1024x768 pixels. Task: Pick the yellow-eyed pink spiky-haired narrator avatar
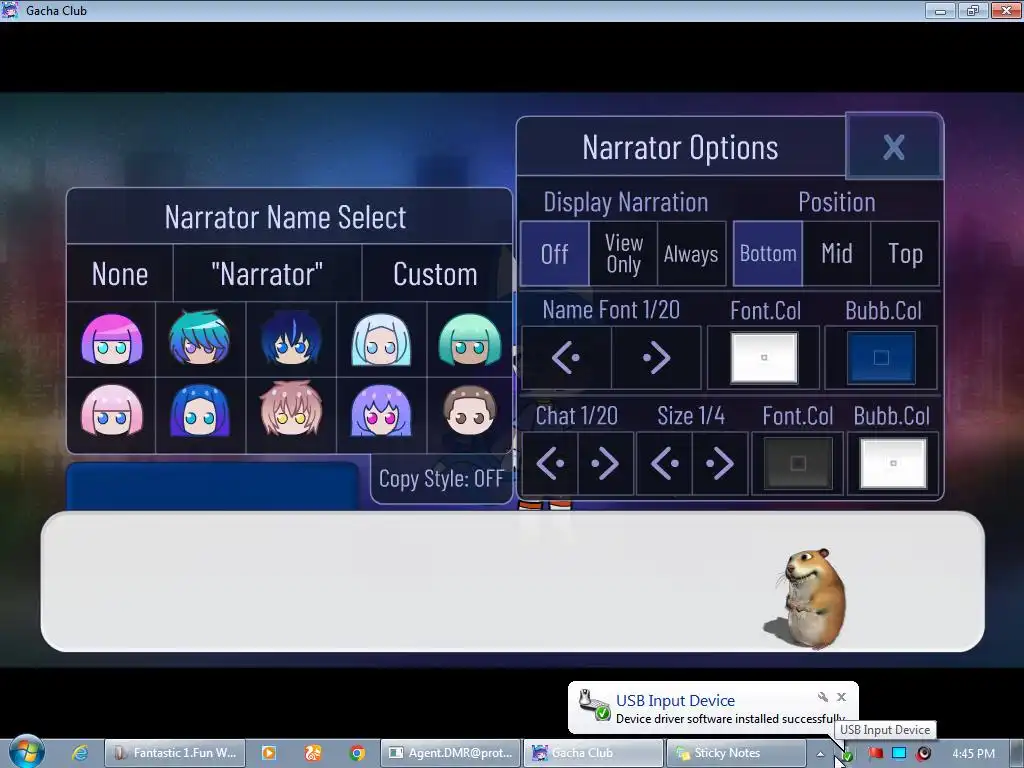point(291,409)
